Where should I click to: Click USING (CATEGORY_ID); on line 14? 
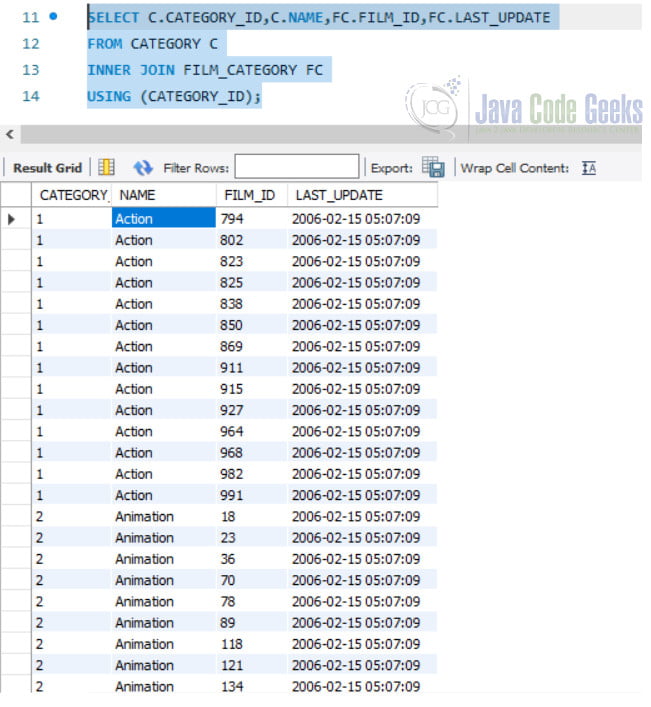pyautogui.click(x=174, y=96)
